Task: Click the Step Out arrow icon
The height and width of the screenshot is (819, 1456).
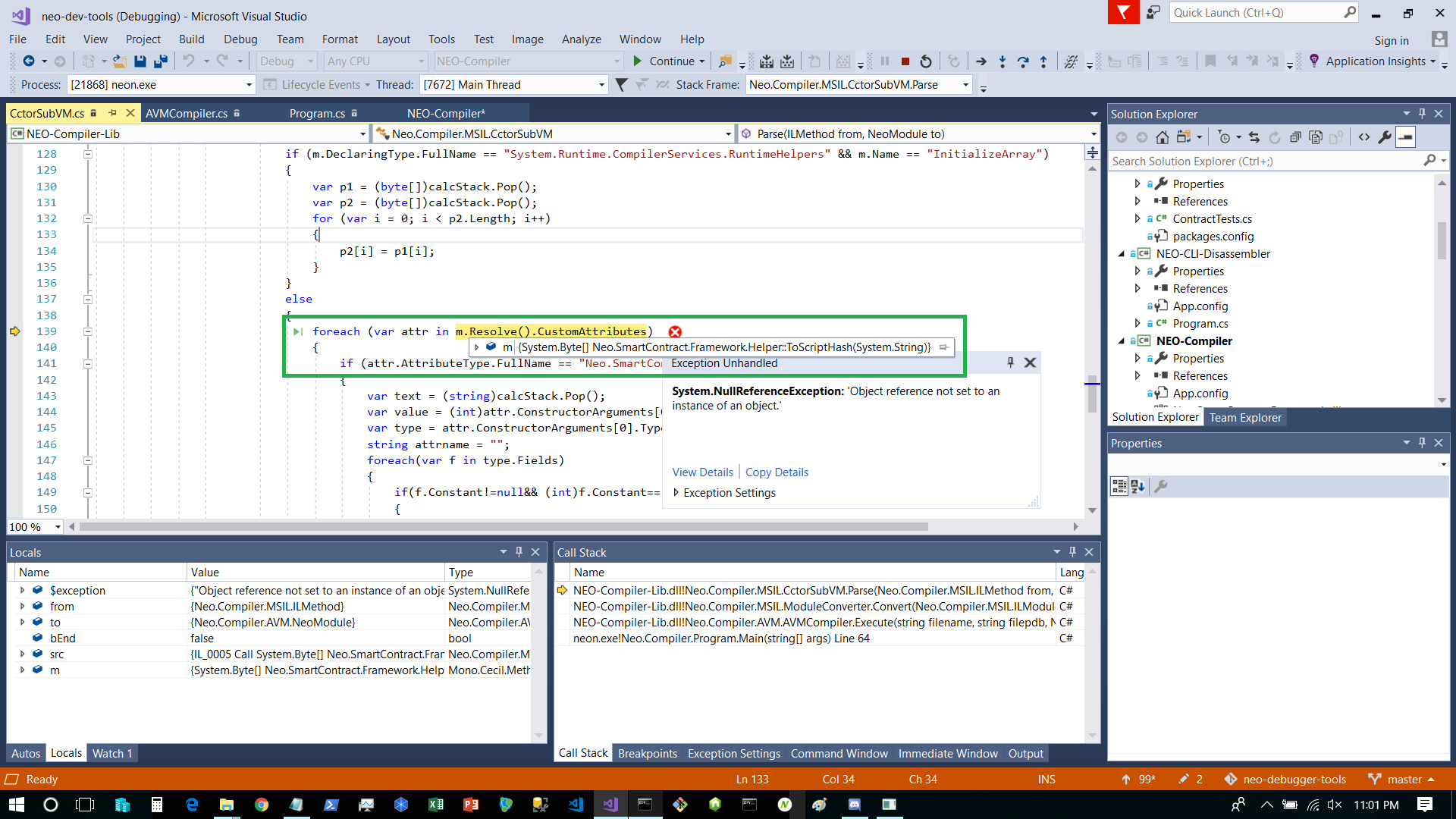Action: tap(1043, 61)
